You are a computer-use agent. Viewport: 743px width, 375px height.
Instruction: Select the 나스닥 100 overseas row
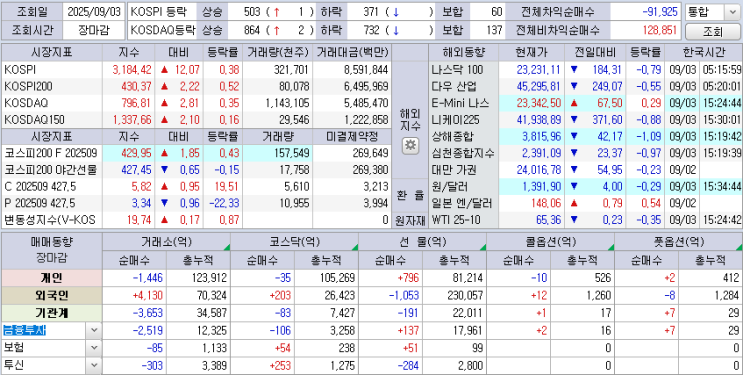point(585,70)
